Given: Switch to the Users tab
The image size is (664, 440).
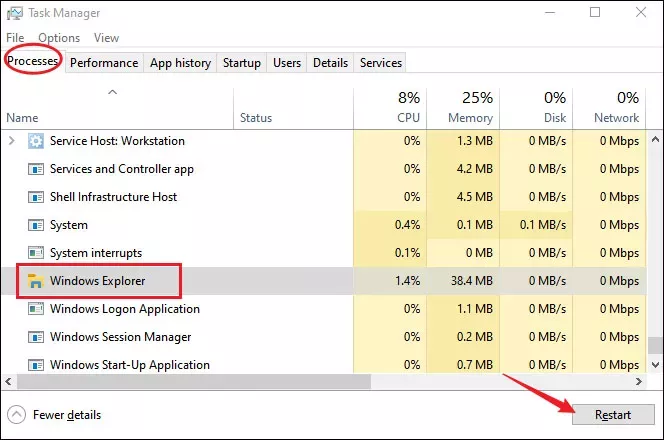Looking at the screenshot, I should (x=287, y=63).
